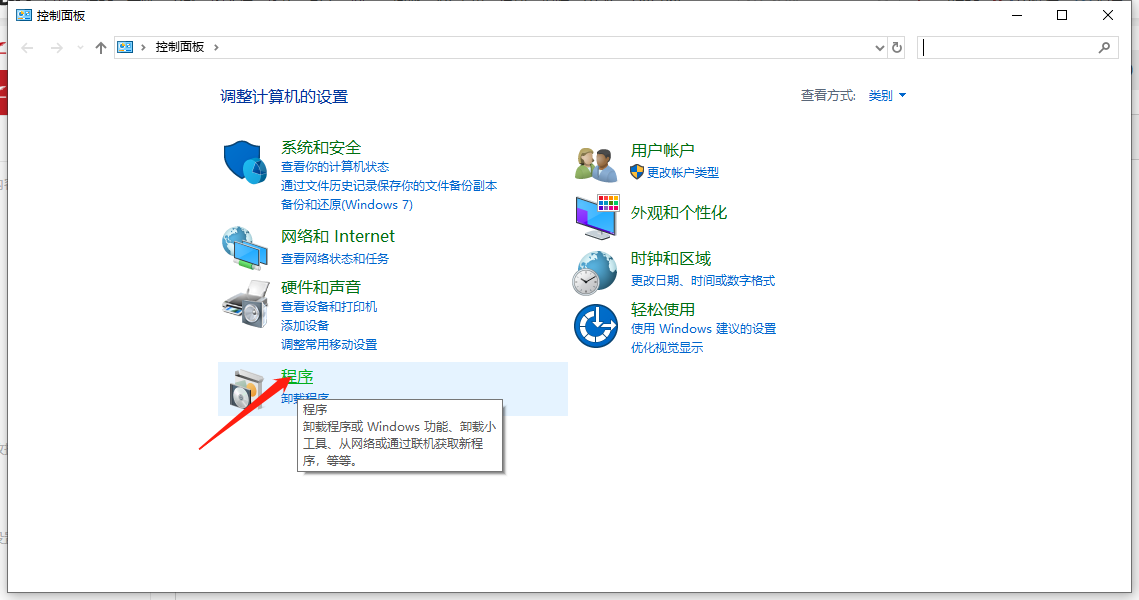Open the Appearance and Personalization monitor icon
Viewport: 1139px width, 600px height.
597,216
